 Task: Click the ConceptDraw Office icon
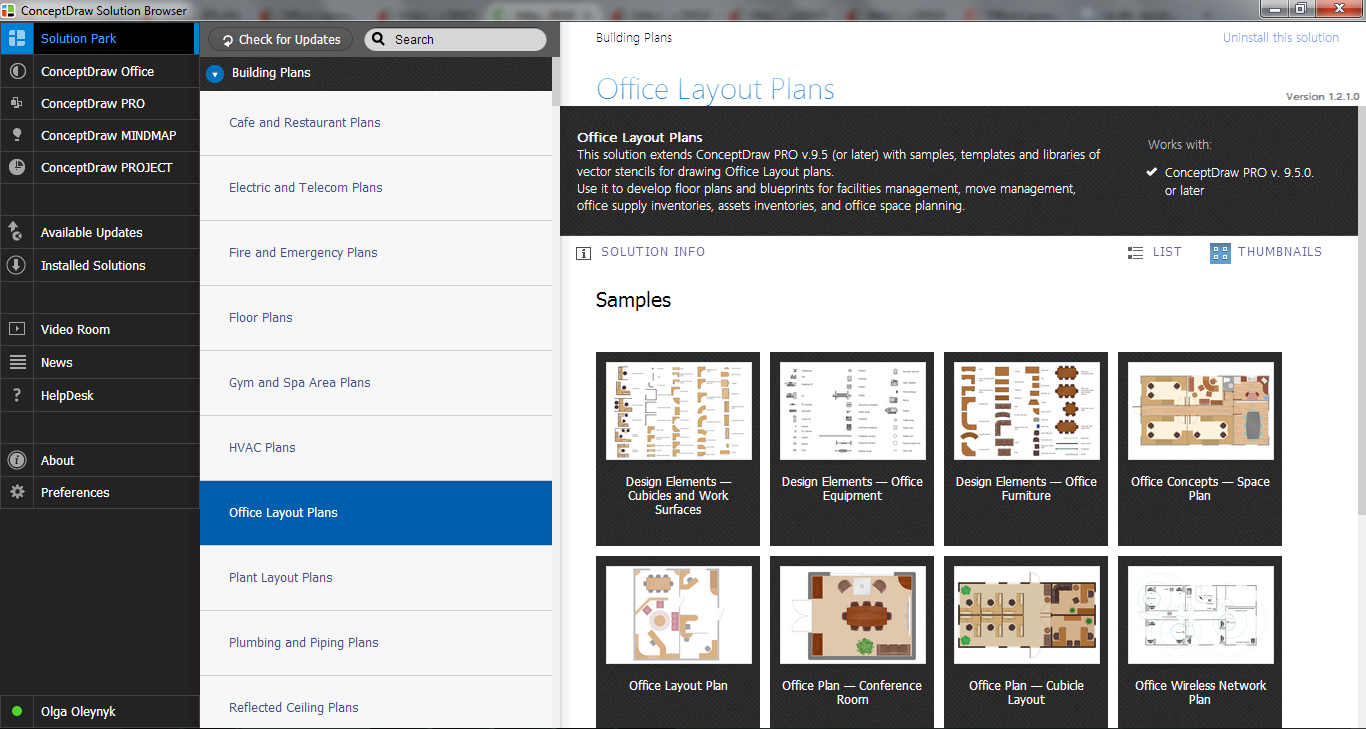coord(16,72)
